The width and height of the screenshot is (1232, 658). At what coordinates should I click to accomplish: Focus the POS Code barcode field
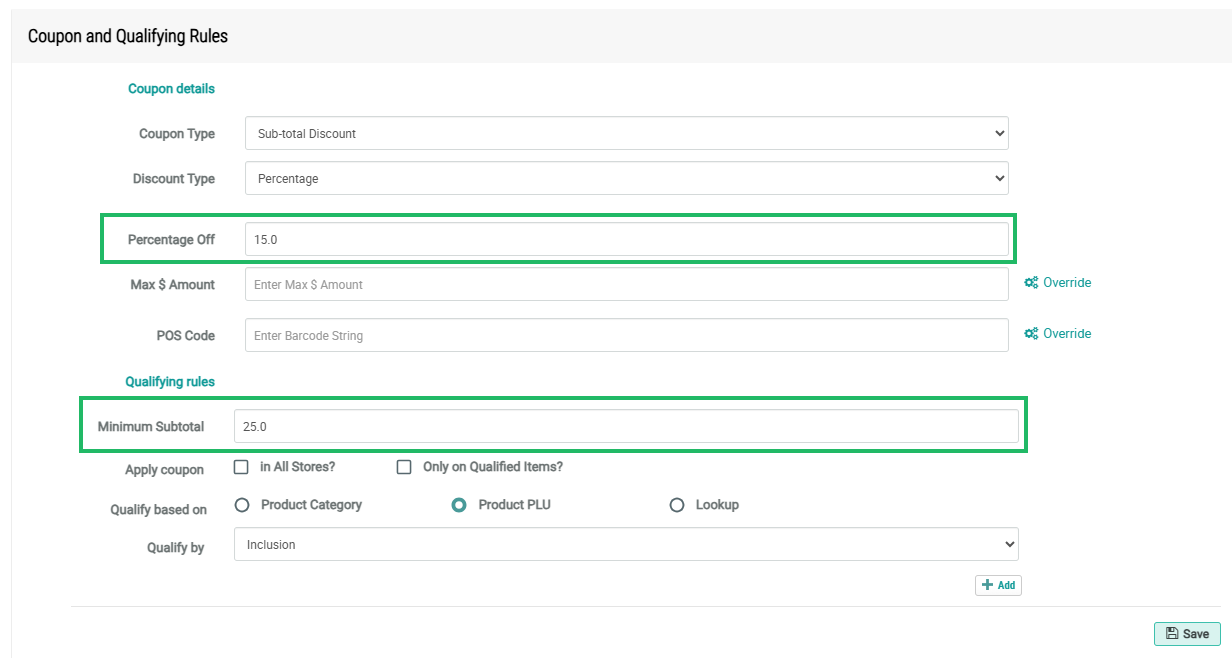[x=626, y=336]
